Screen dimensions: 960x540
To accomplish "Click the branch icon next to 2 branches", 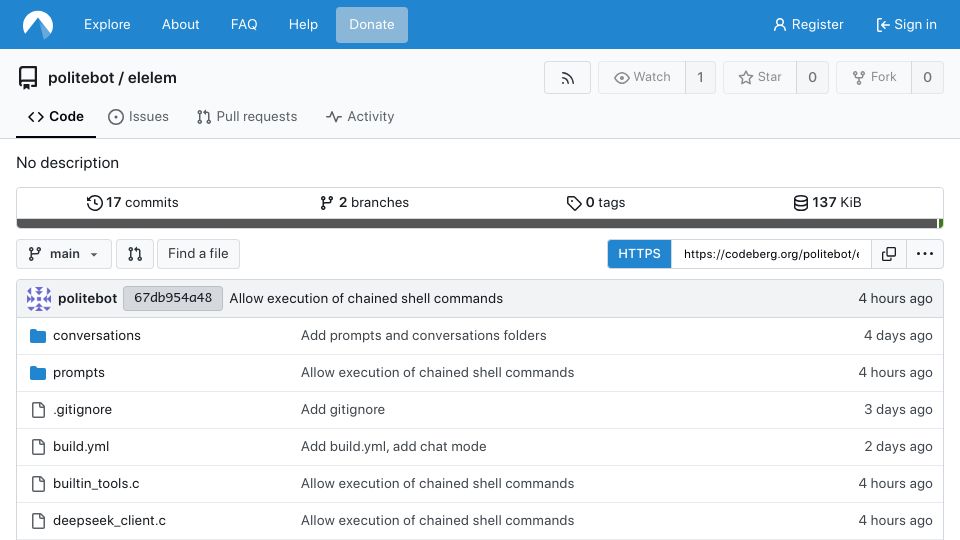I will pos(326,203).
